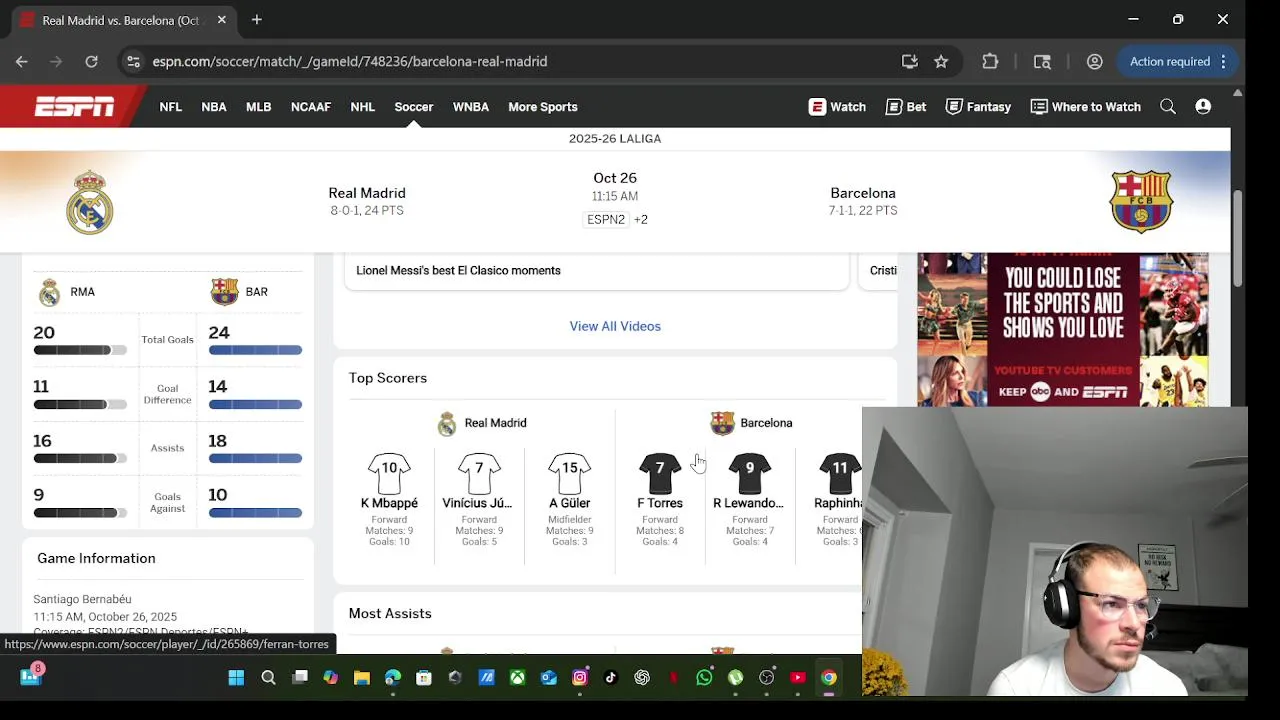The width and height of the screenshot is (1280, 720).
Task: Click the F Torres player name
Action: 660,503
